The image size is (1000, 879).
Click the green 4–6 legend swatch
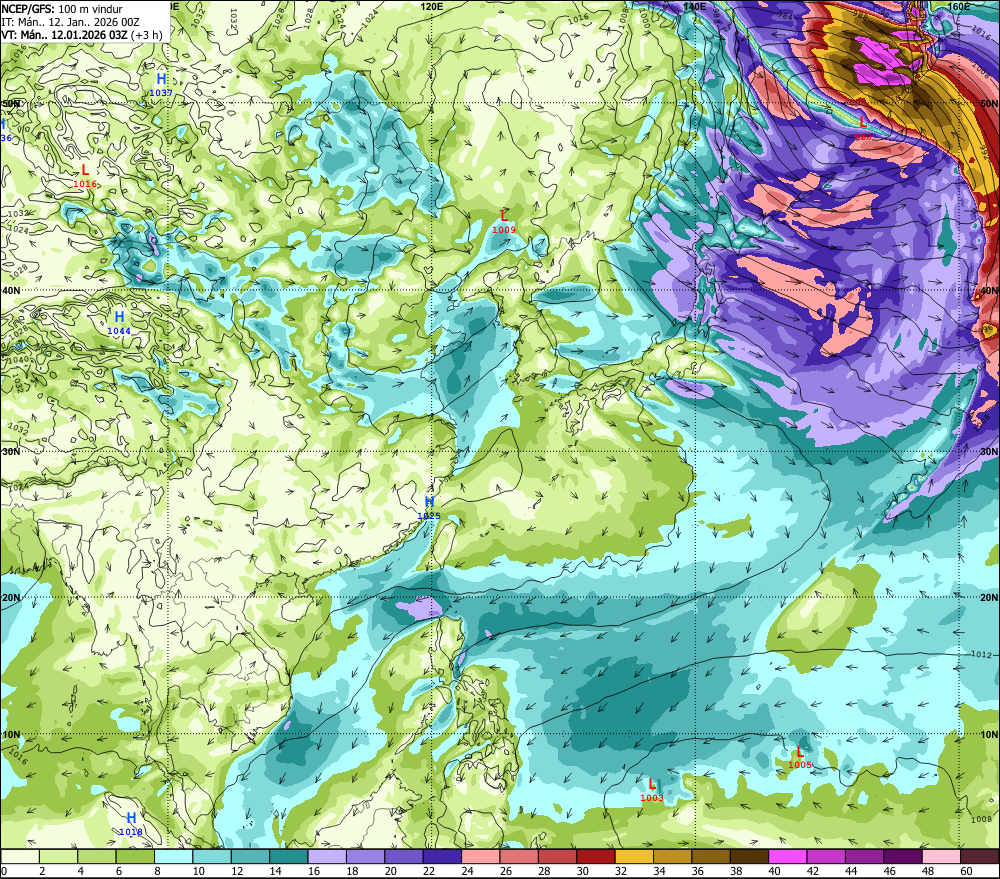click(97, 856)
